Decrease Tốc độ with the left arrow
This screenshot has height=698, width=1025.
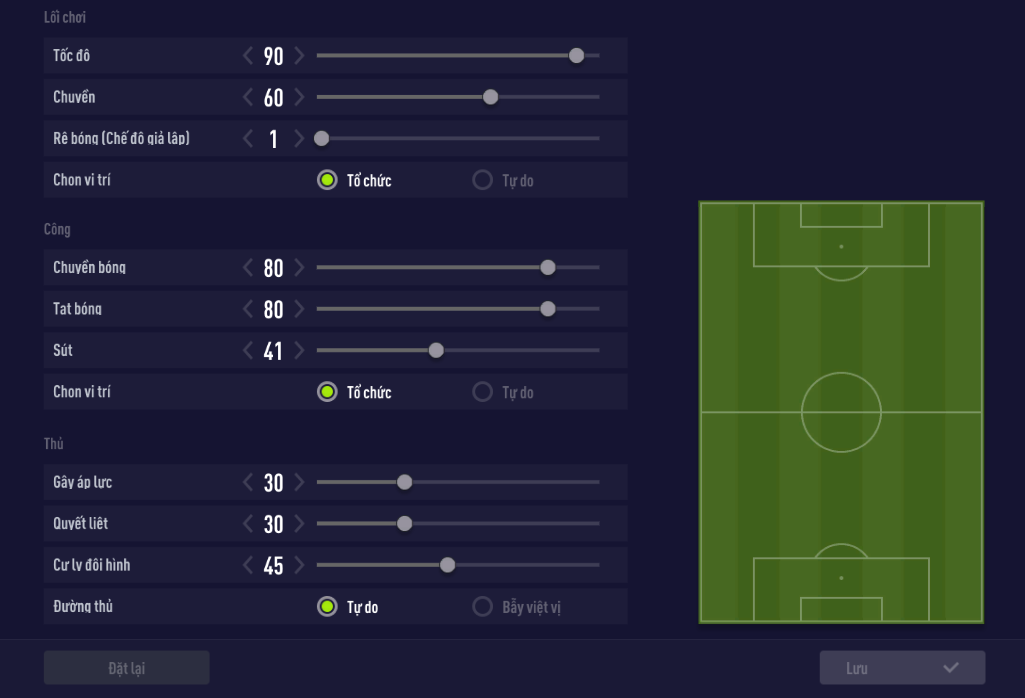[248, 56]
